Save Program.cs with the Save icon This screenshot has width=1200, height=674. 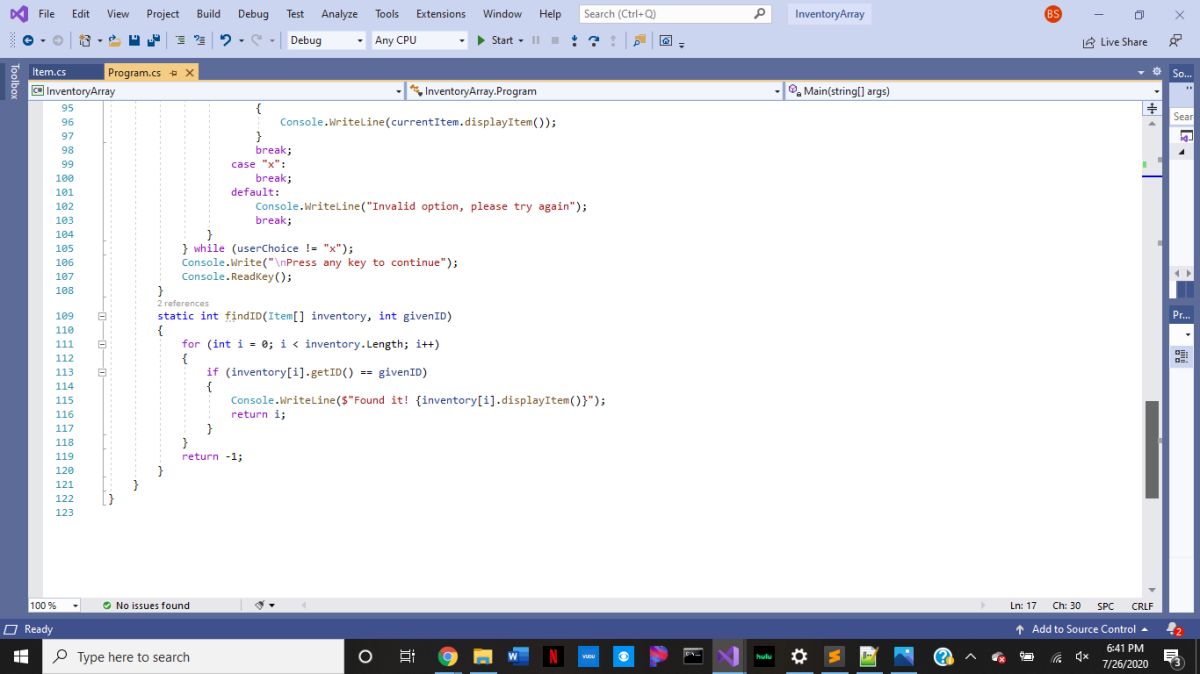click(135, 41)
